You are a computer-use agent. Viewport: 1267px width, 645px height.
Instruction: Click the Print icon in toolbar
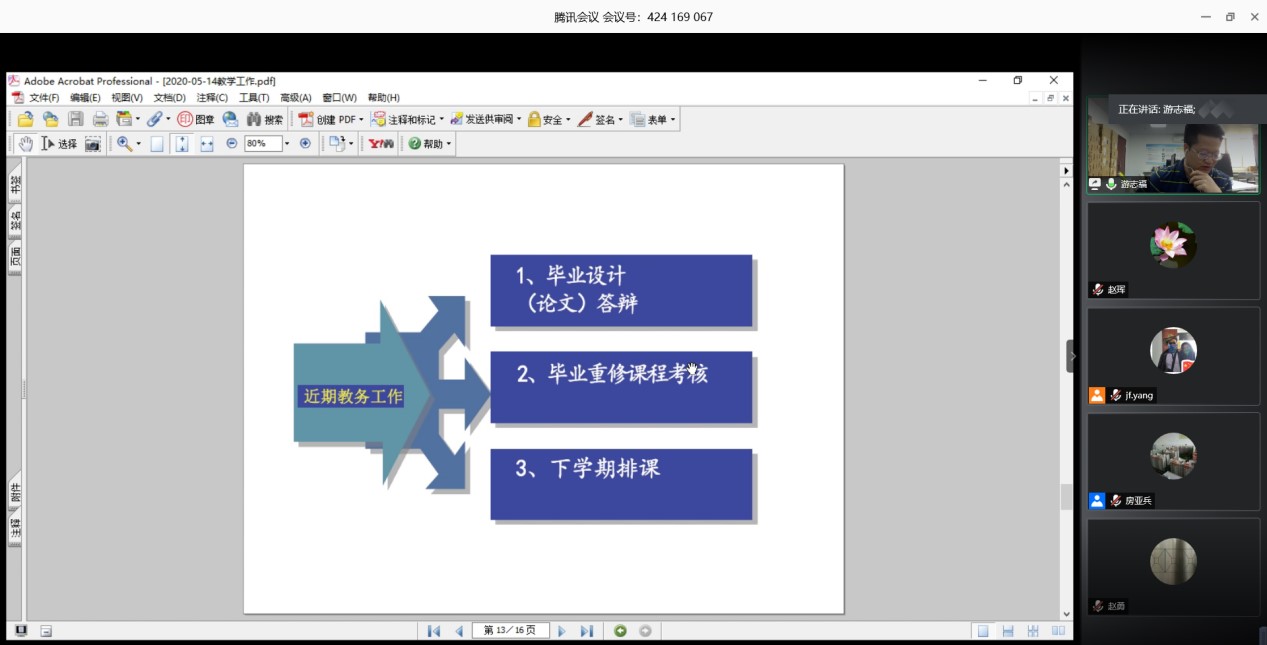100,119
